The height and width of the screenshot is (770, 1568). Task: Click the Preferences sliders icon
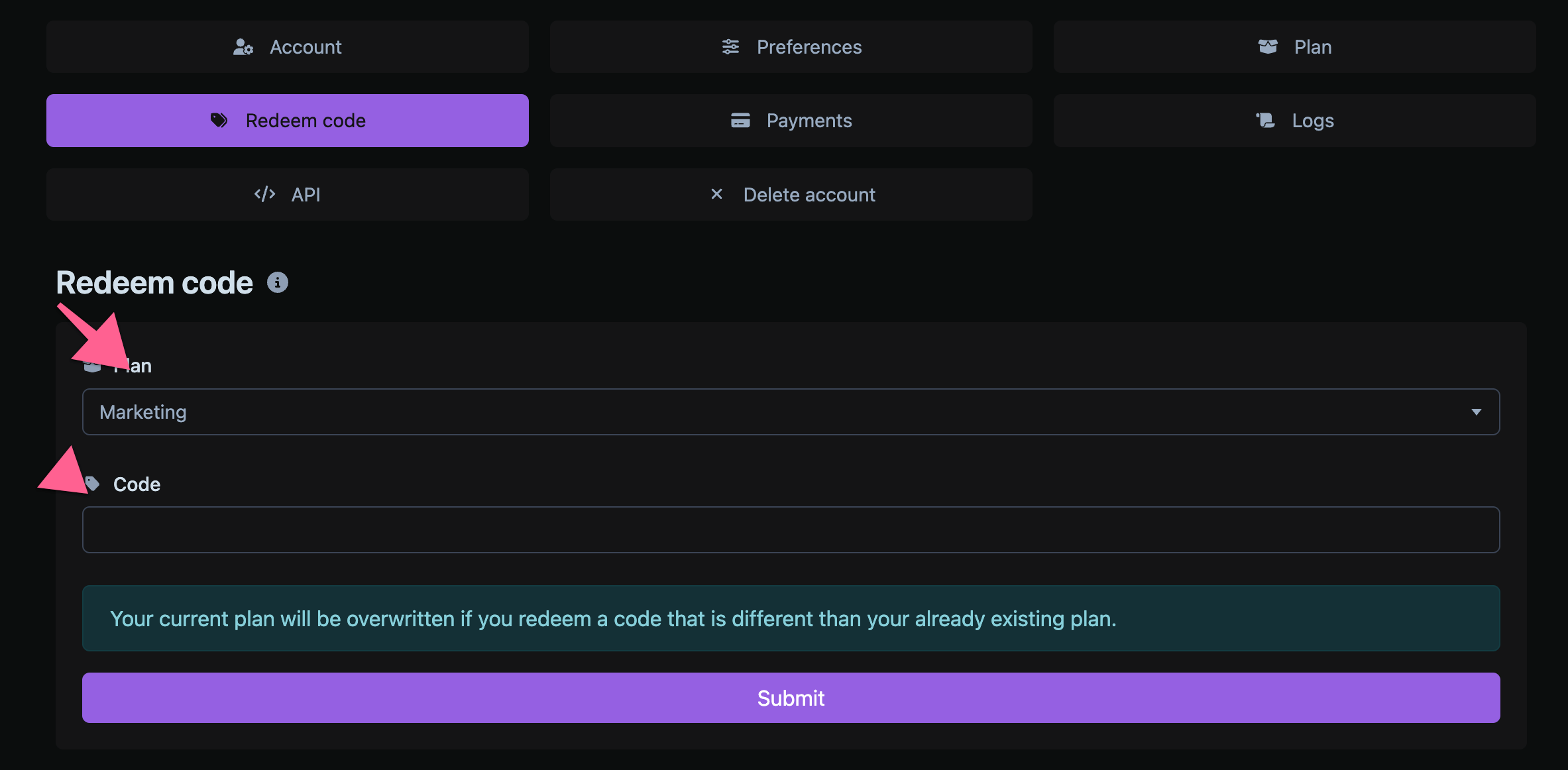point(730,47)
